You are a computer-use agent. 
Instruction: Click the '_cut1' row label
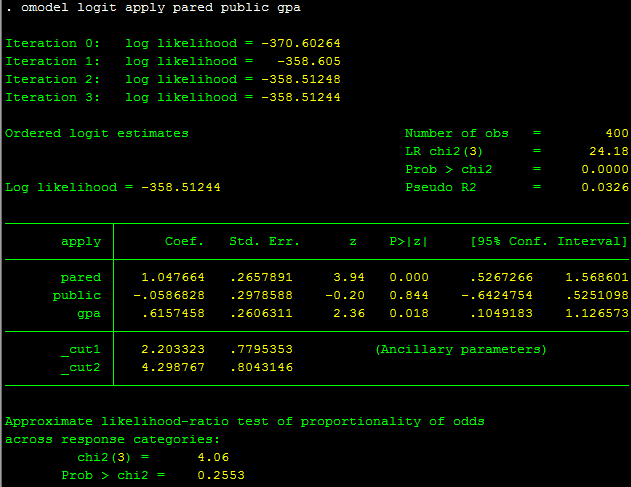(81, 350)
